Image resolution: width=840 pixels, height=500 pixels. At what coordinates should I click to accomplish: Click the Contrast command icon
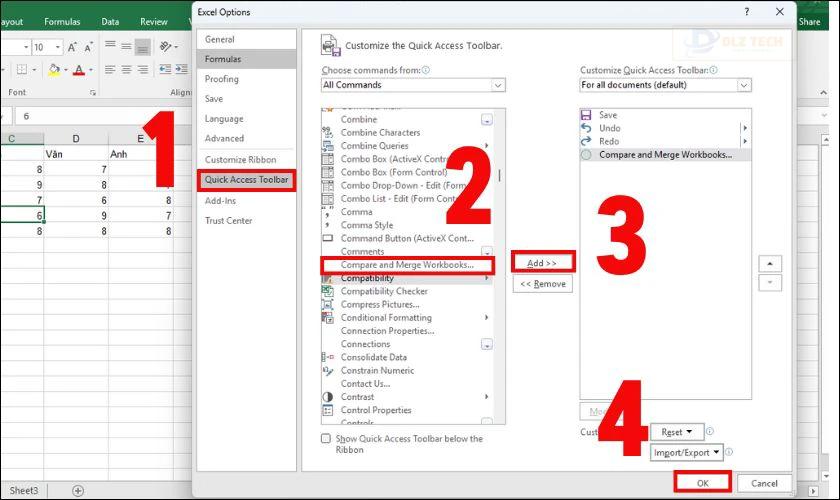click(x=327, y=397)
